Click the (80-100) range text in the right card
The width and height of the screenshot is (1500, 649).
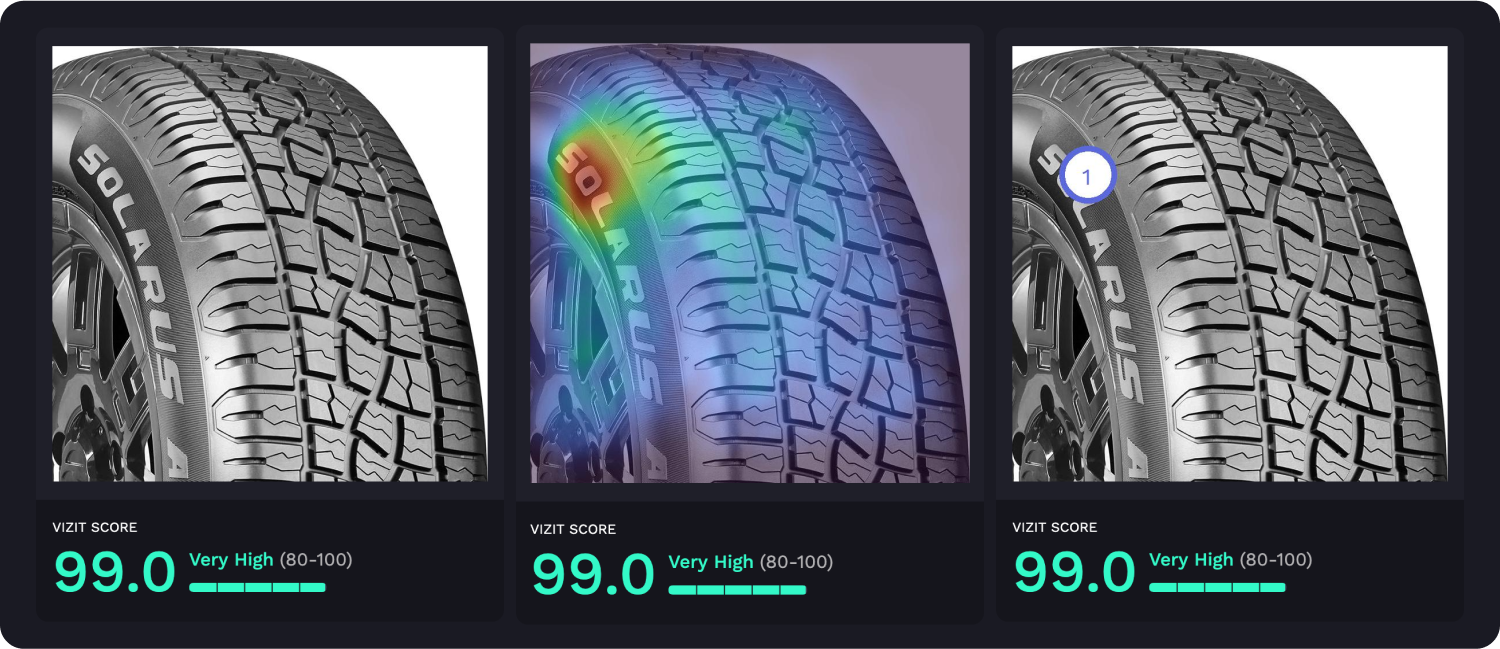pos(1276,560)
